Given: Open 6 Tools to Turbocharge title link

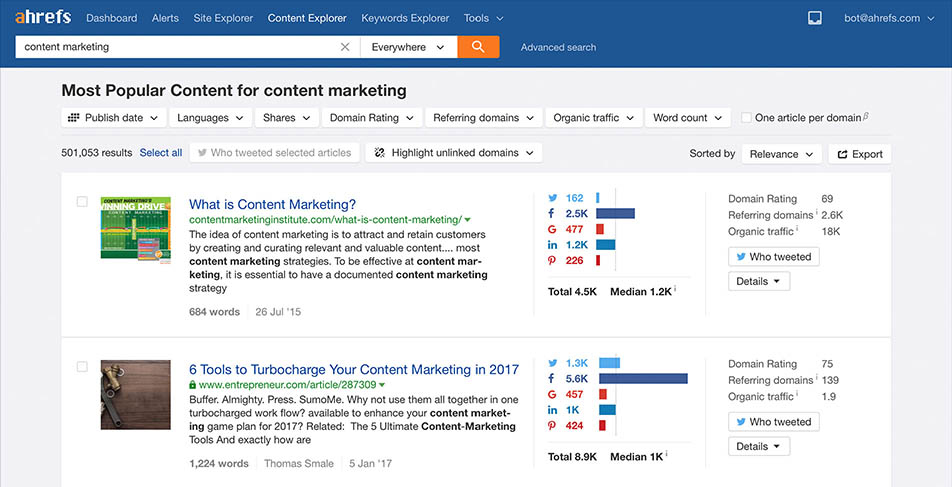Looking at the screenshot, I should [354, 369].
